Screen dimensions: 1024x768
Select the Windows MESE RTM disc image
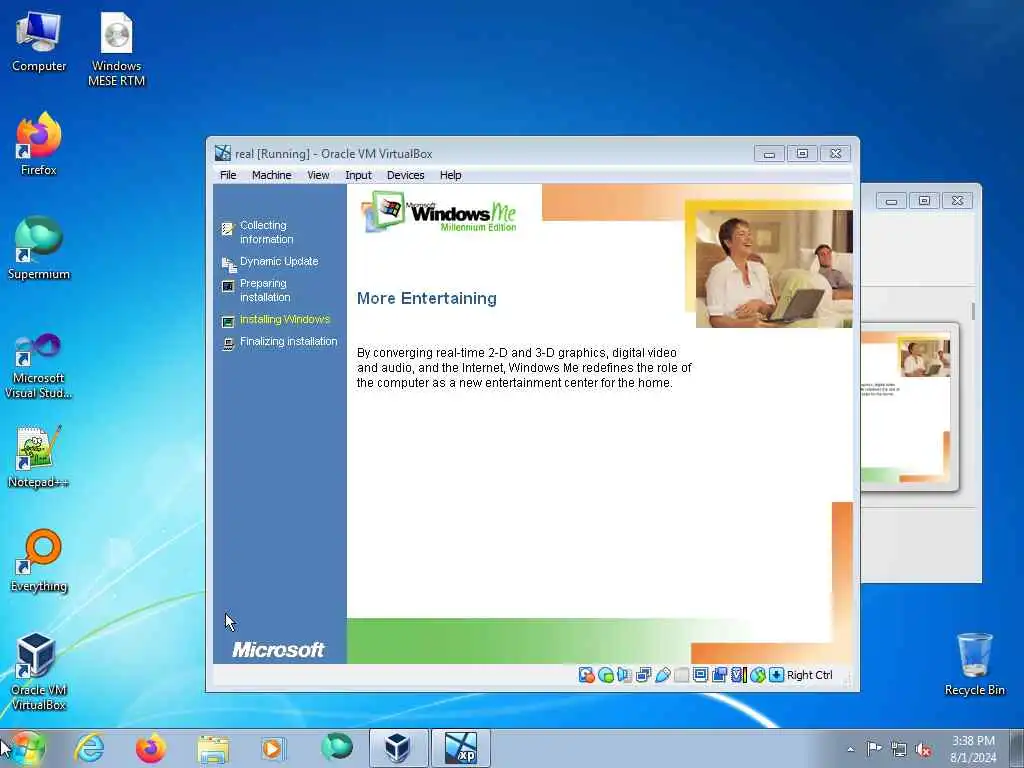116,50
